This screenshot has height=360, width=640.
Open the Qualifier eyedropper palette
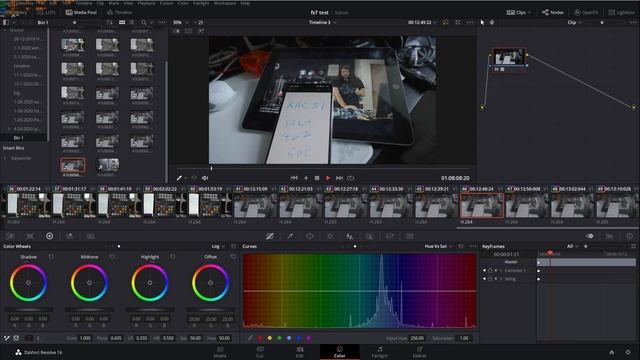point(290,236)
